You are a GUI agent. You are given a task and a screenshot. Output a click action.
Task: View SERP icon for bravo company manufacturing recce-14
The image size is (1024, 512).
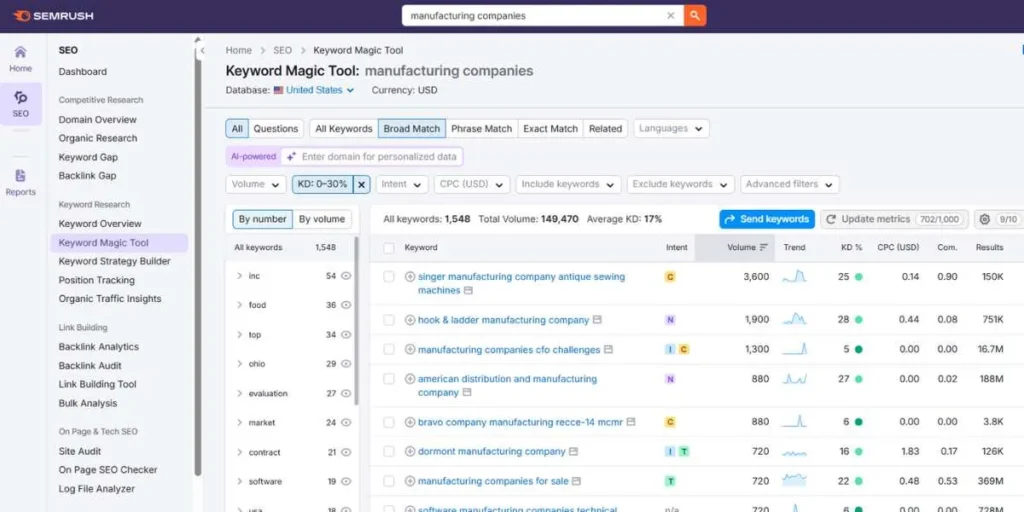click(x=631, y=422)
